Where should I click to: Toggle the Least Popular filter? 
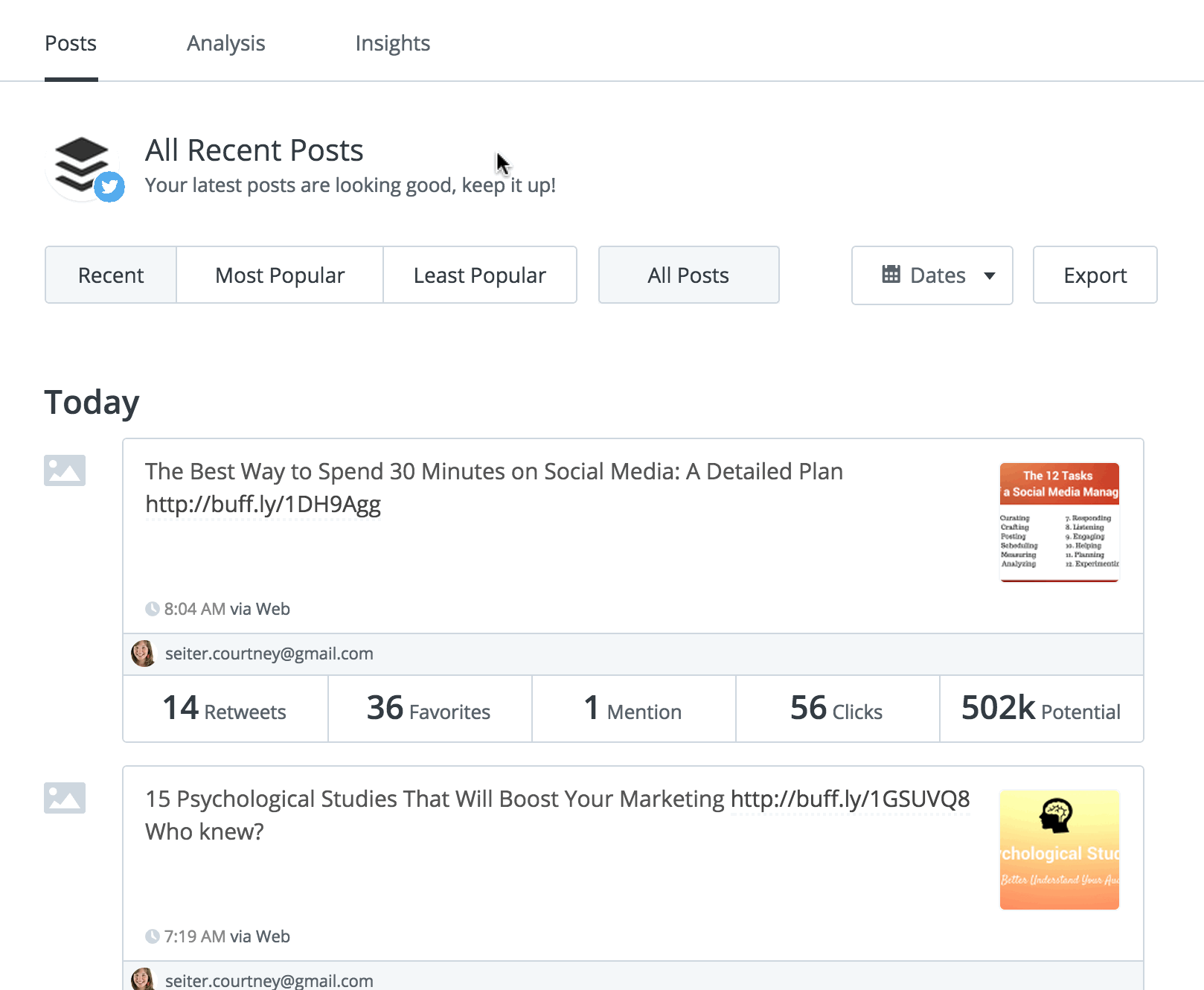[480, 275]
